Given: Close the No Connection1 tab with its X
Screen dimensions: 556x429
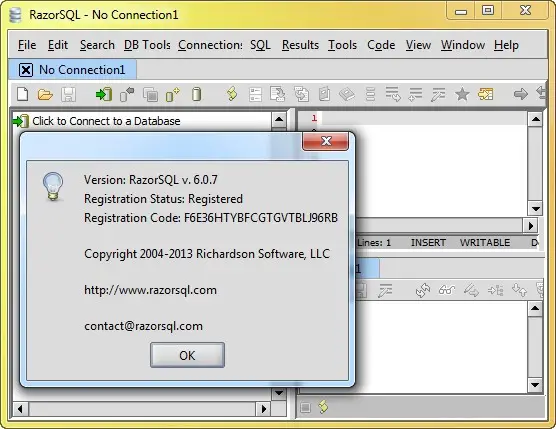Looking at the screenshot, I should 26,70.
